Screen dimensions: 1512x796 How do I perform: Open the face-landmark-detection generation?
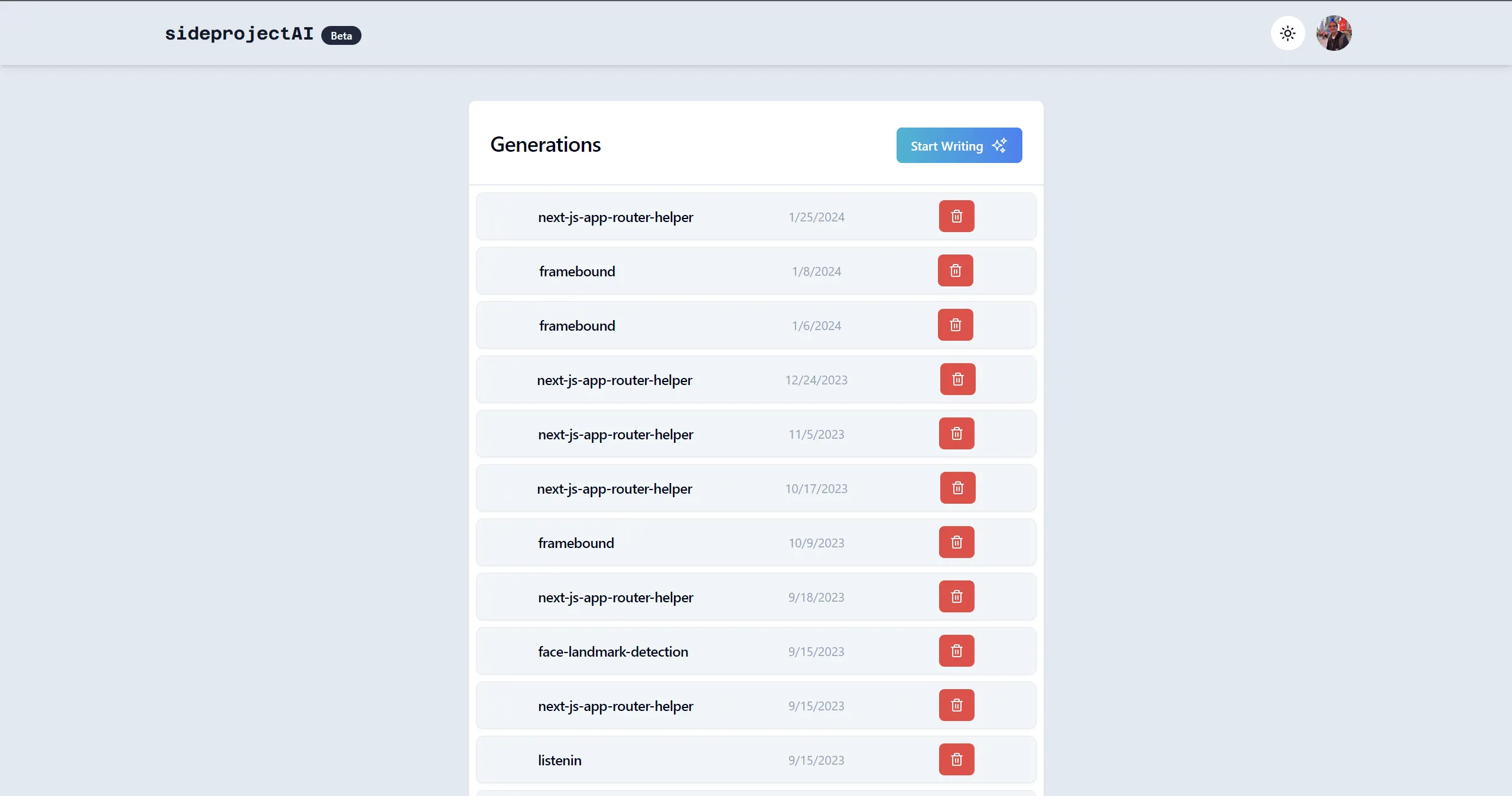tap(612, 651)
